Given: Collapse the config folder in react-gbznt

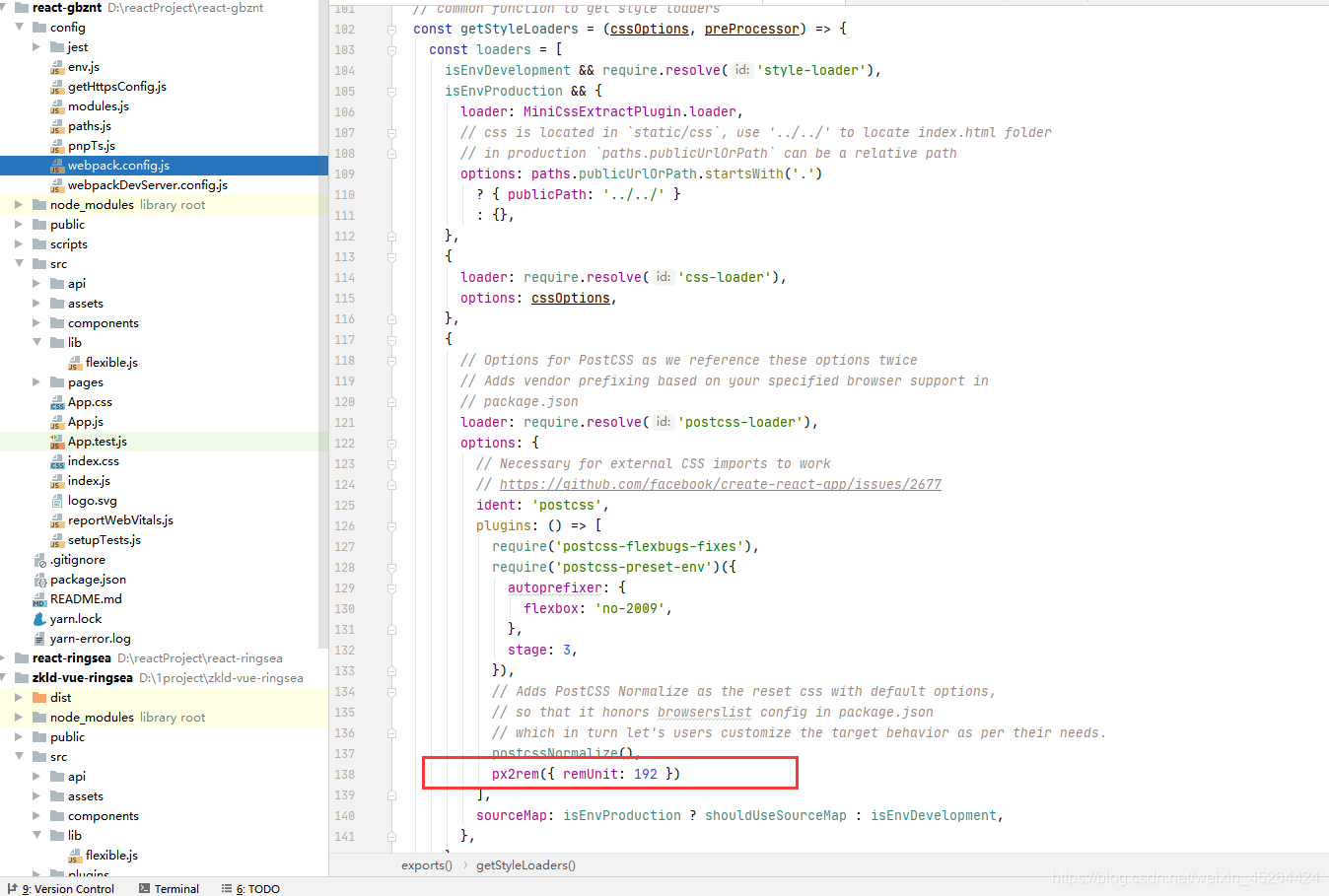Looking at the screenshot, I should [x=19, y=28].
